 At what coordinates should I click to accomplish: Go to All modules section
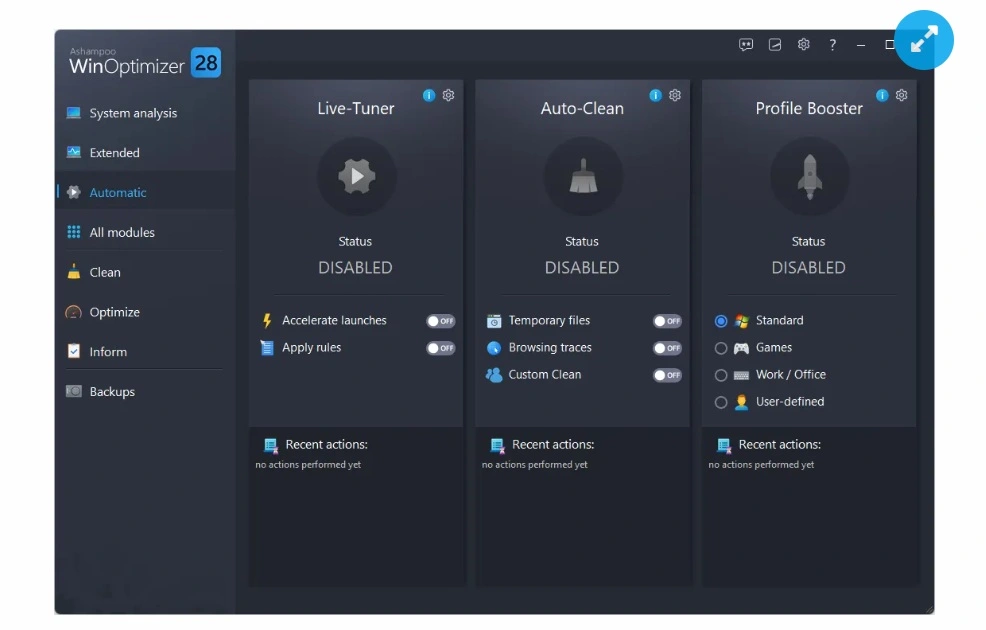[x=122, y=232]
